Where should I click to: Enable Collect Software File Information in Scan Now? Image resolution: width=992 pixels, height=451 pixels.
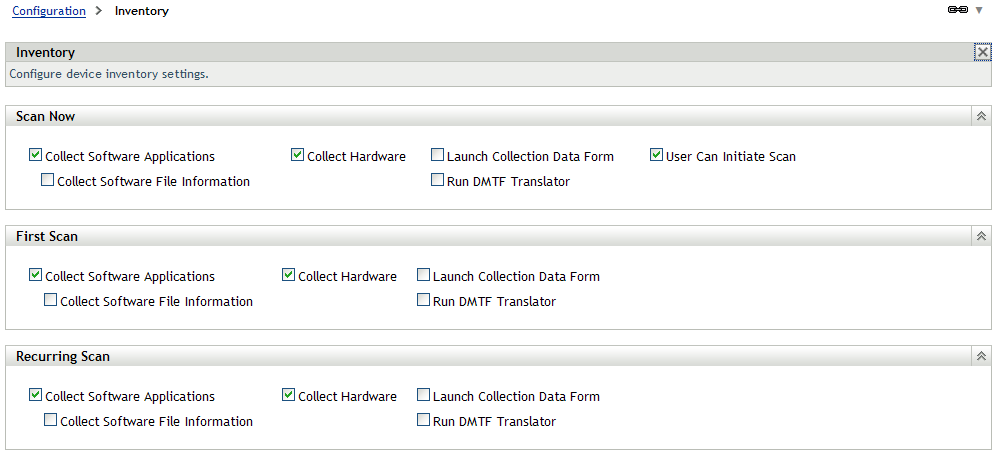click(x=48, y=181)
